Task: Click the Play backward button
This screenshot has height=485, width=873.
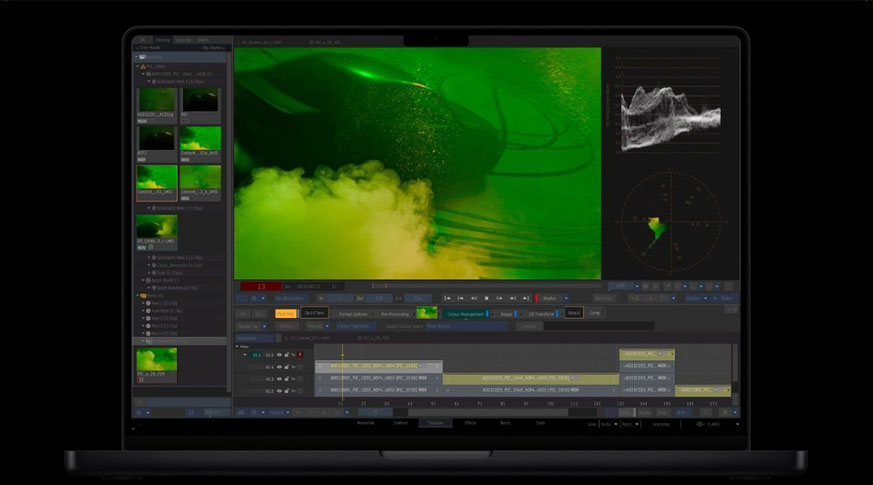Action: pyautogui.click(x=474, y=298)
